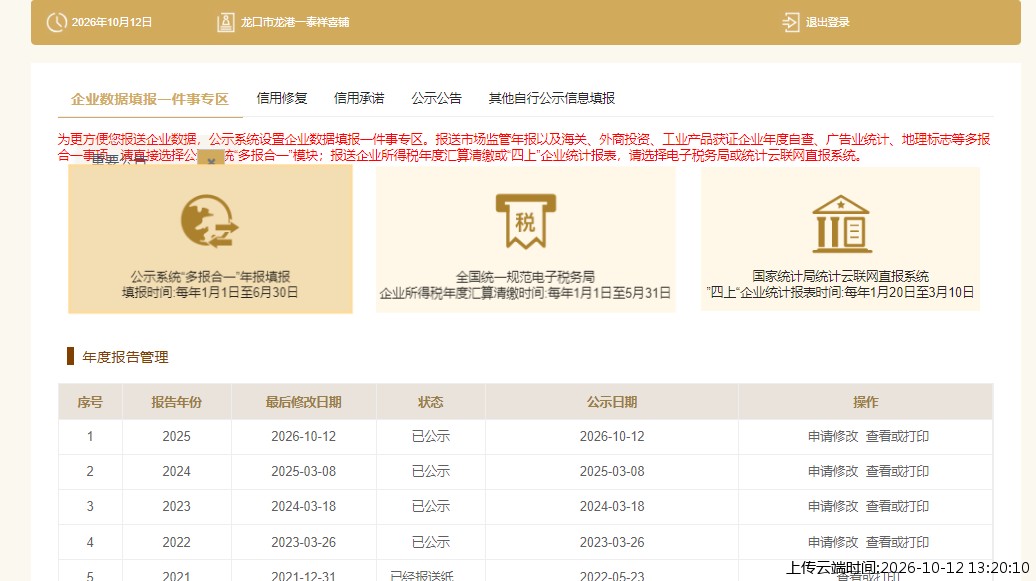Click the report year cell 2025

click(x=176, y=436)
